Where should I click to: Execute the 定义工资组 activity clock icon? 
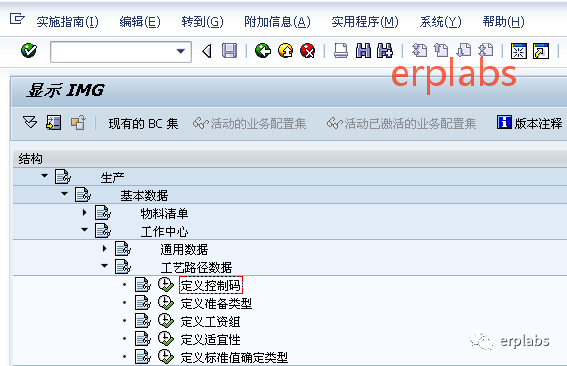(x=166, y=321)
